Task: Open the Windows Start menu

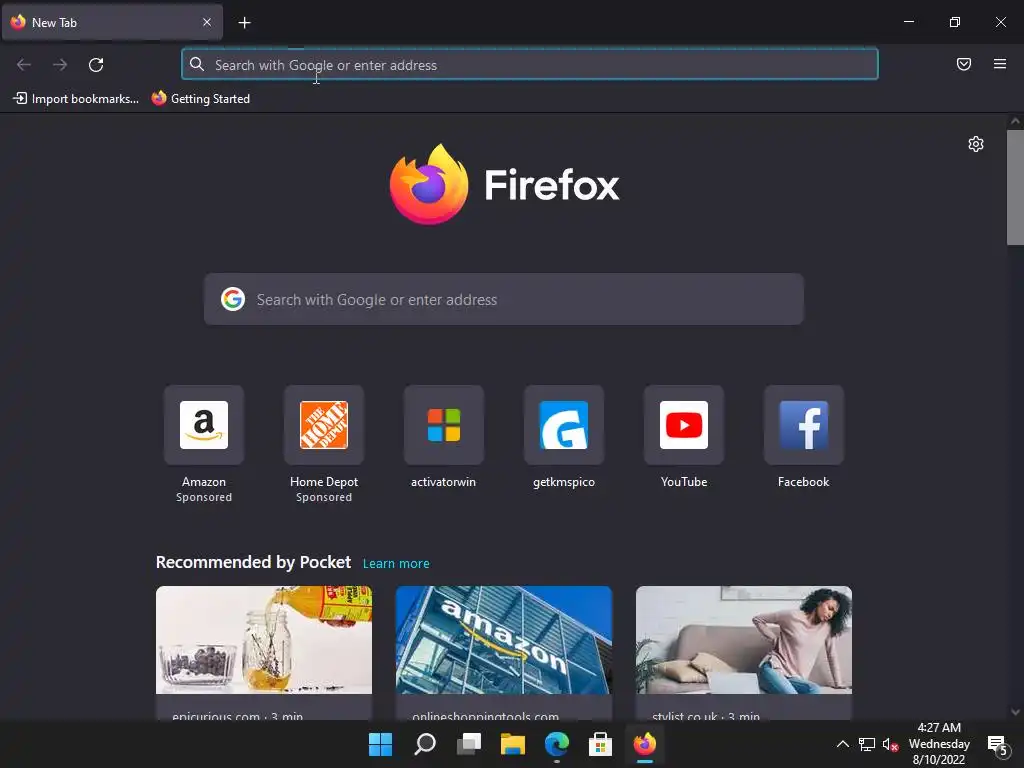Action: pyautogui.click(x=380, y=744)
